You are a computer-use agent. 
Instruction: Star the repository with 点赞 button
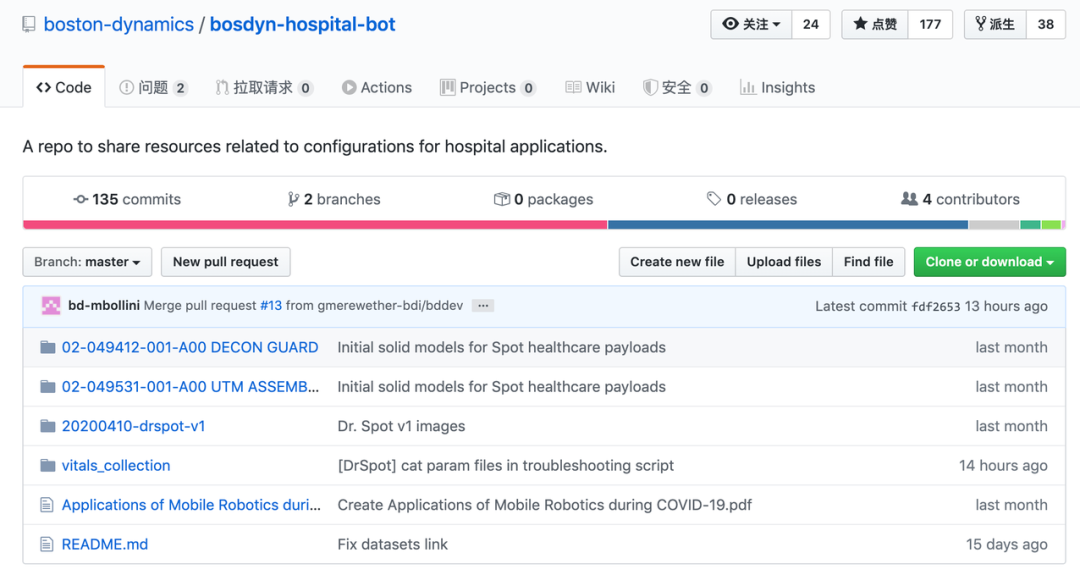point(875,24)
